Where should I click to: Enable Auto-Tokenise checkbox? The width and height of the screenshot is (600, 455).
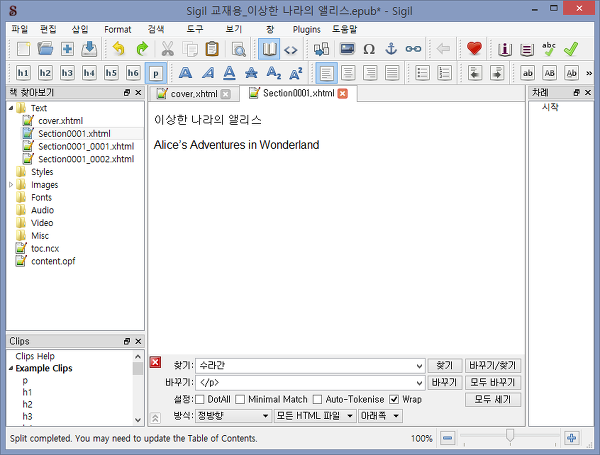click(317, 400)
